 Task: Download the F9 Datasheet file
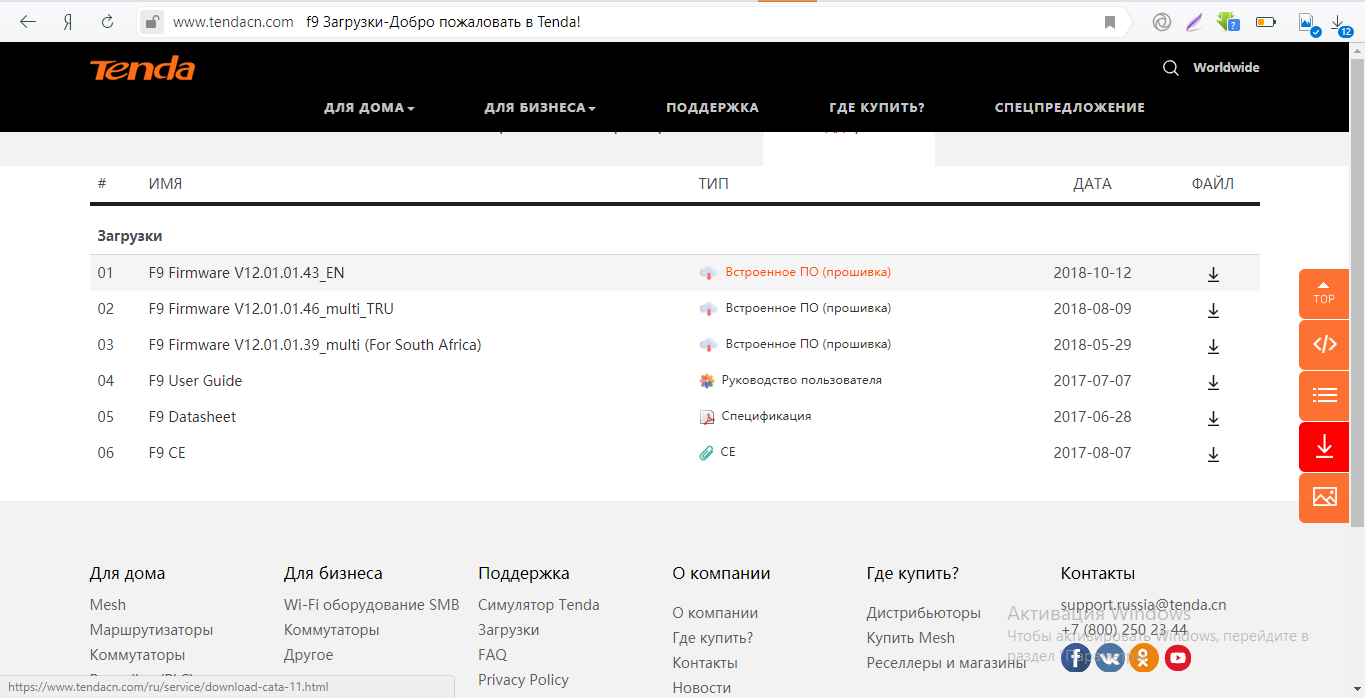(1213, 418)
